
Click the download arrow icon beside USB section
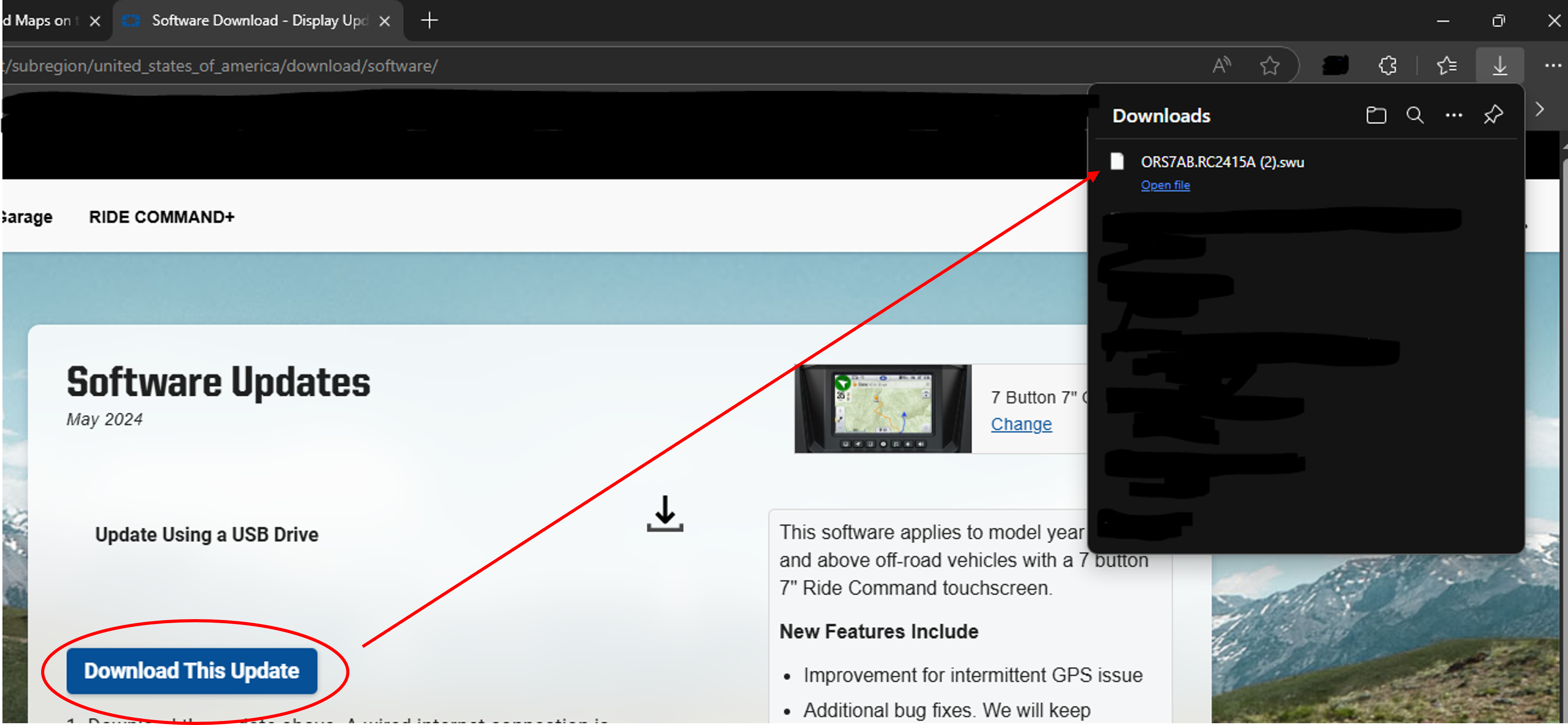click(665, 513)
